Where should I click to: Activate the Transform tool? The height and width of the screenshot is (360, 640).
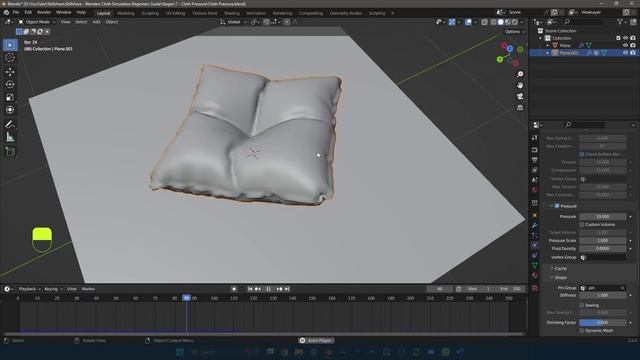(x=10, y=110)
